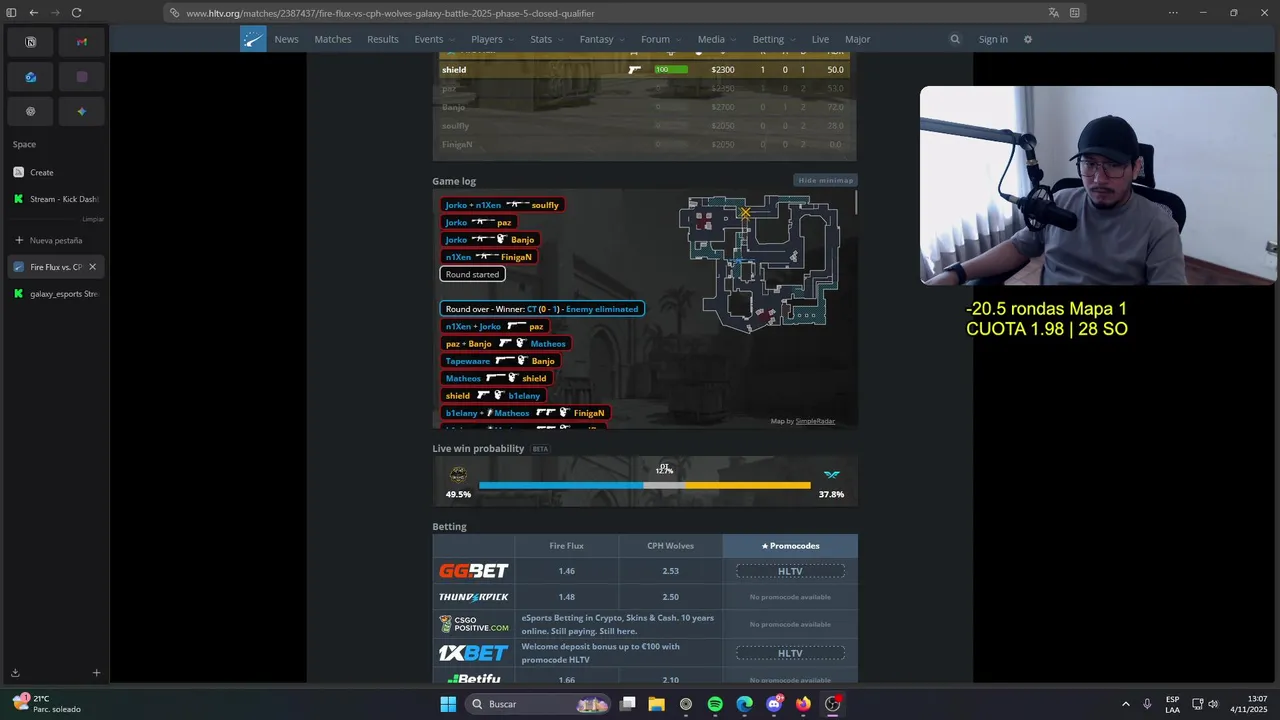
Task: Click shield's green health bar
Action: pos(671,70)
